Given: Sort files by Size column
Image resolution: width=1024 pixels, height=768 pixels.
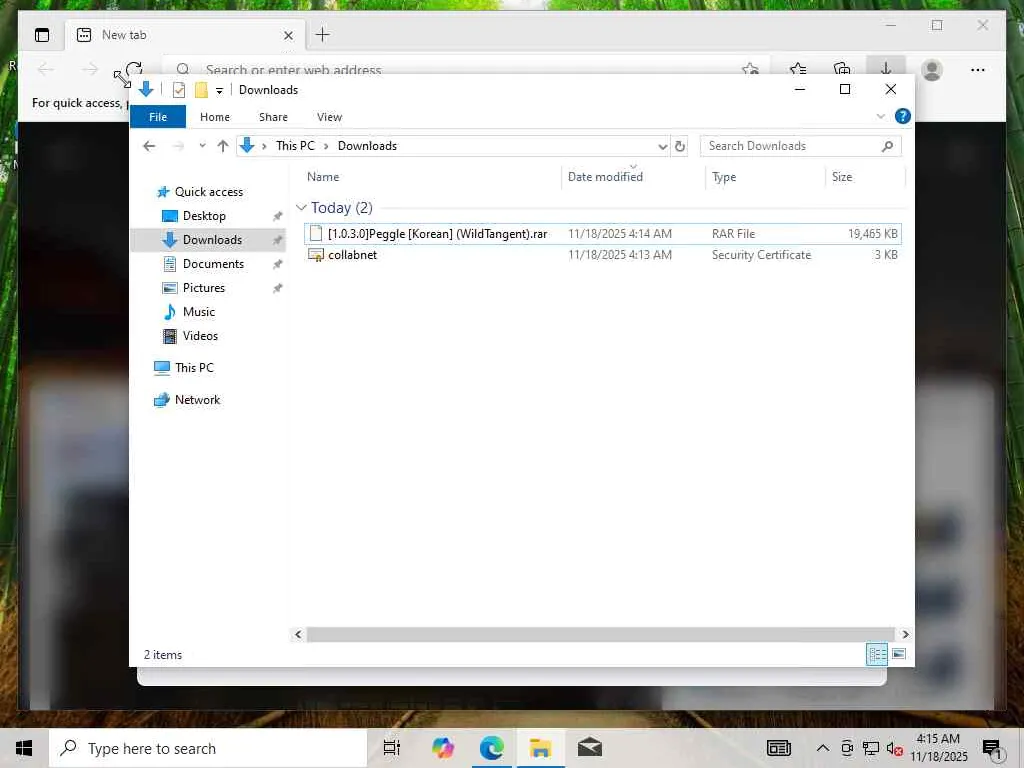Looking at the screenshot, I should tap(842, 177).
